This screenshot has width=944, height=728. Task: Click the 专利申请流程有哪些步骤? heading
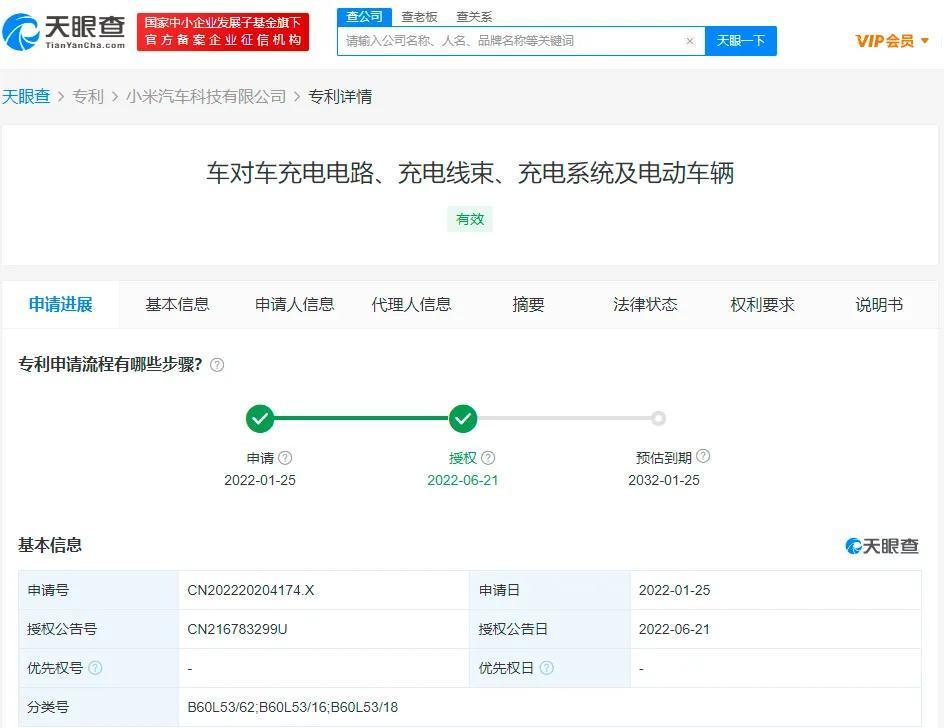click(110, 364)
